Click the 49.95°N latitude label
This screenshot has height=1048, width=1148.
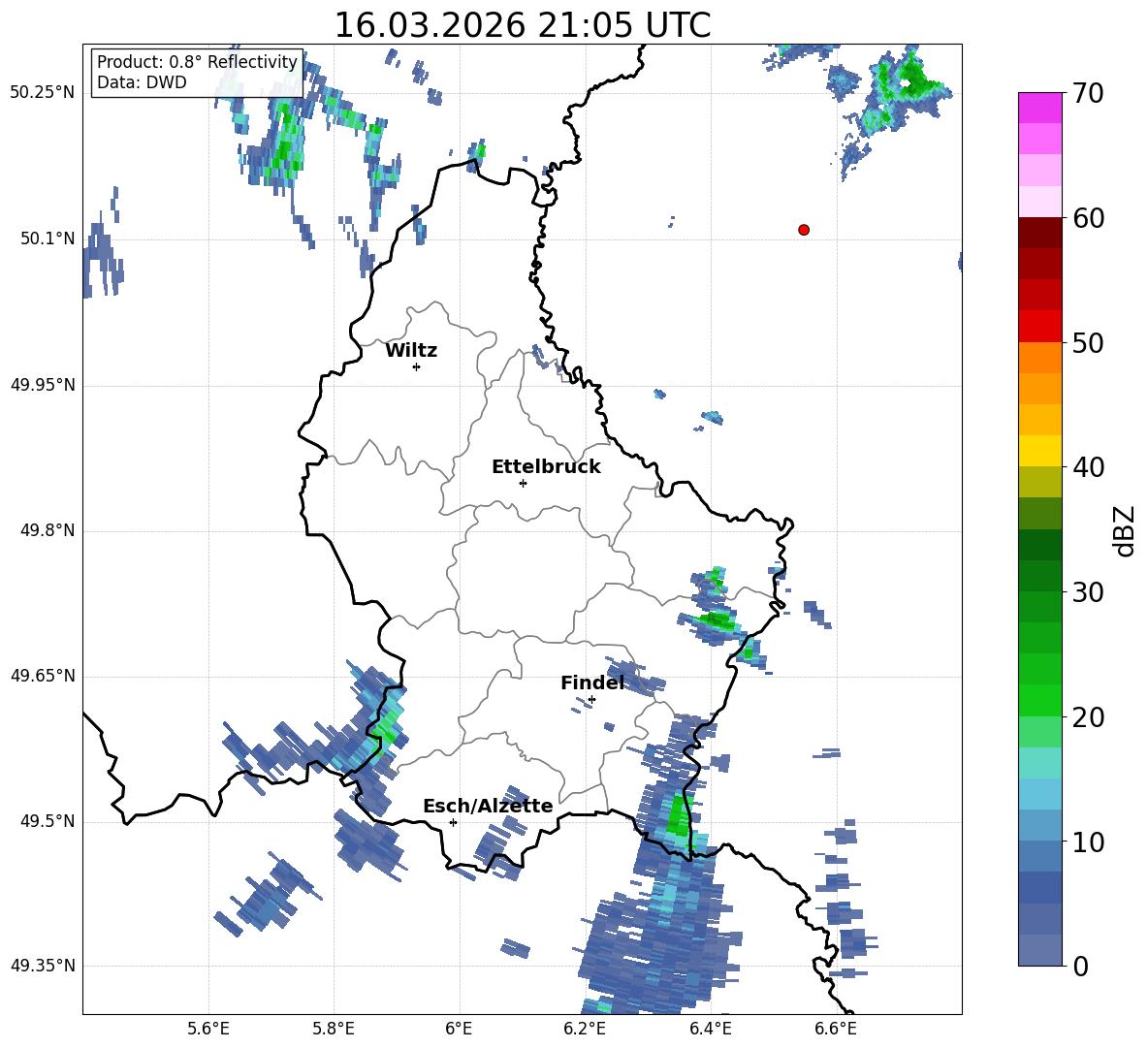click(43, 385)
